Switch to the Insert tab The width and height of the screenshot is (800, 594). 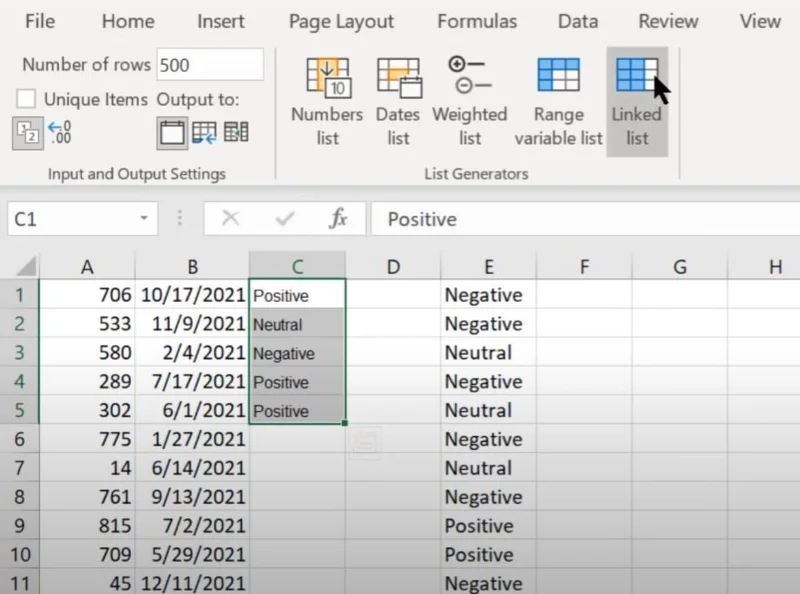click(x=221, y=21)
